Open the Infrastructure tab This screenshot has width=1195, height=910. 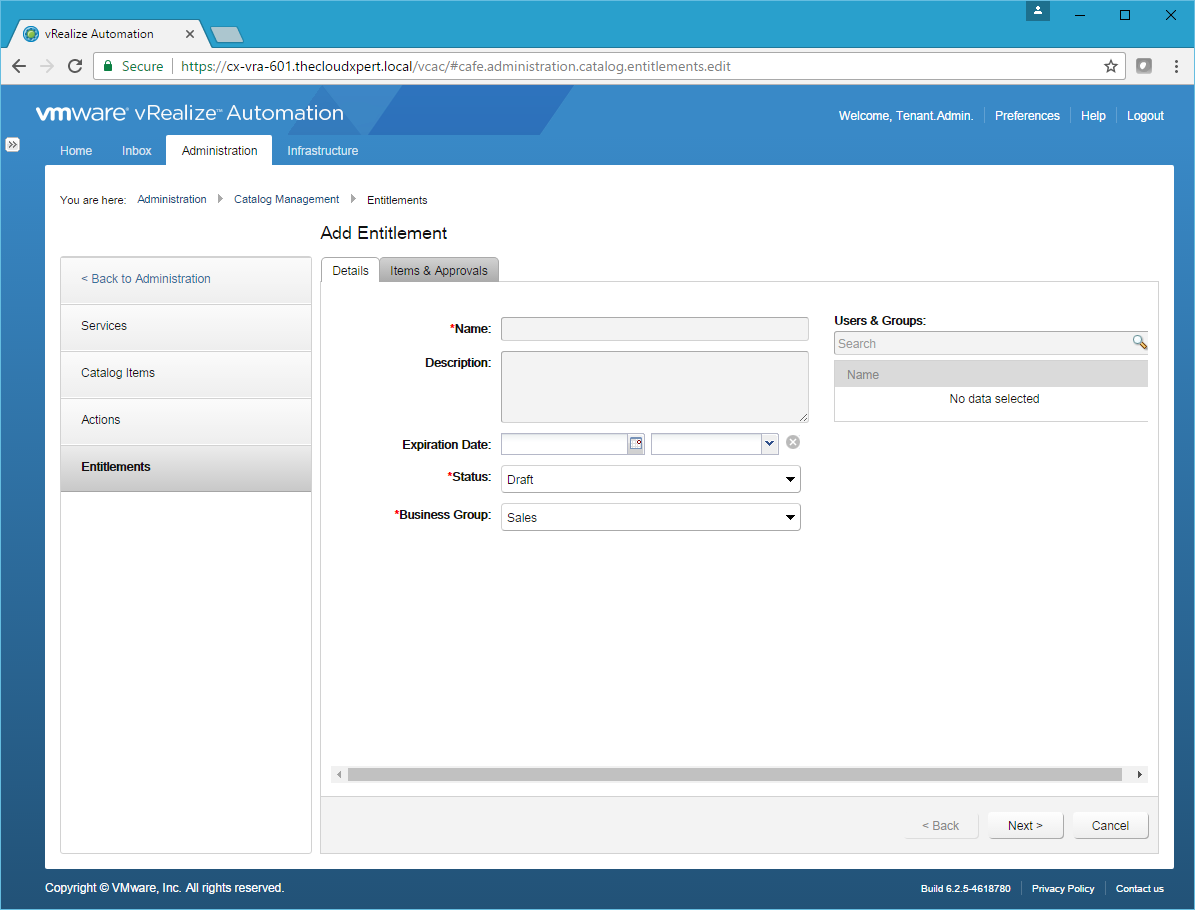click(x=322, y=151)
